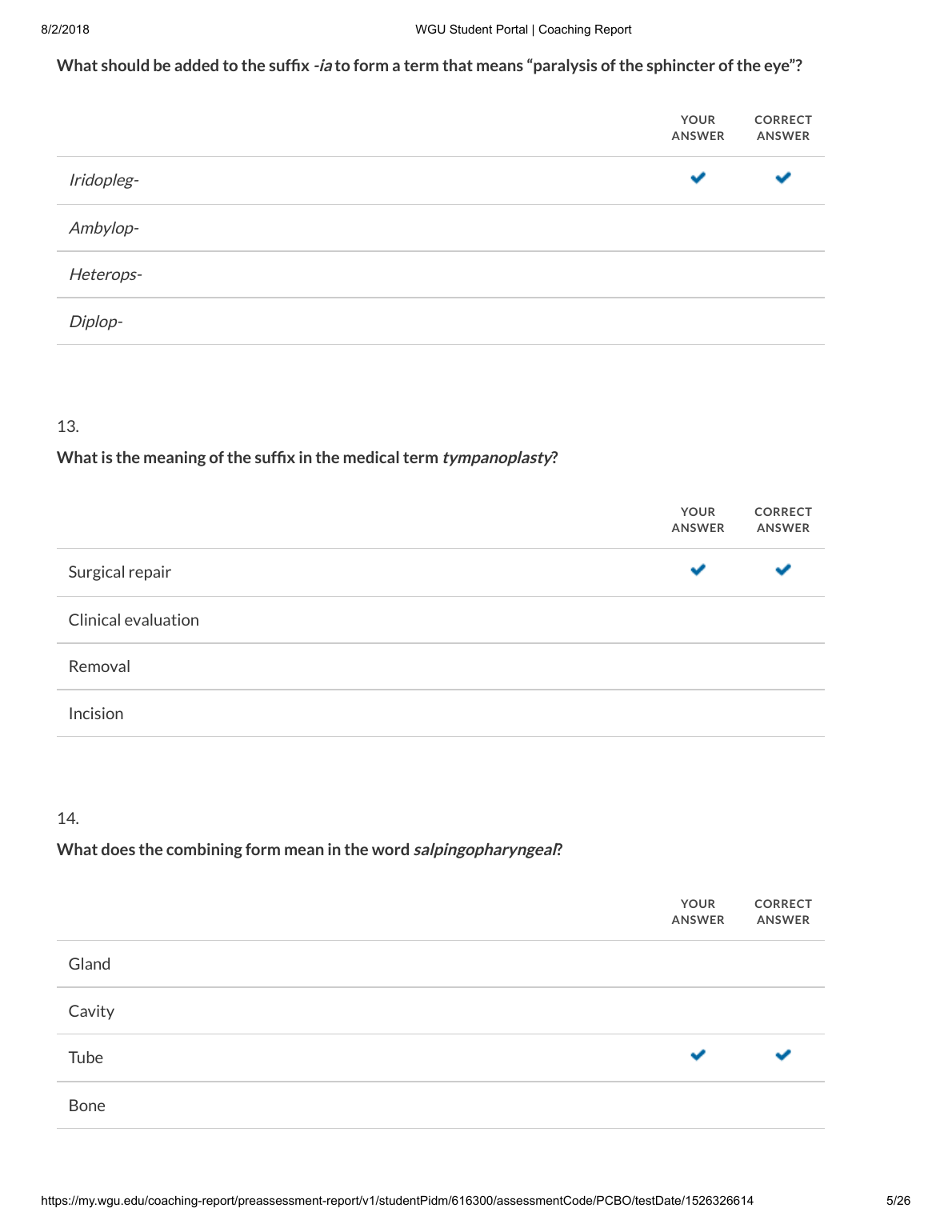Open the my.wgu.edu coaching report URL
This screenshot has width=952, height=1232.
tap(397, 1201)
